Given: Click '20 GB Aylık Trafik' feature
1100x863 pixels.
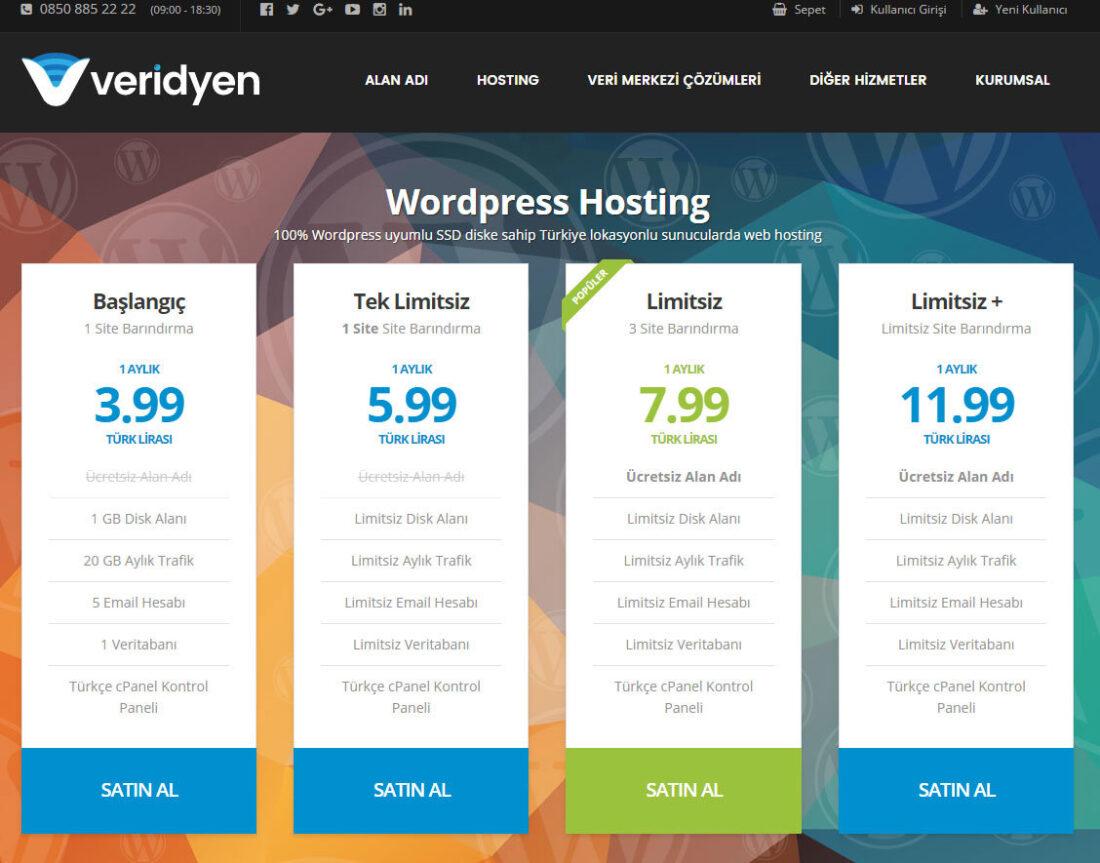Looking at the screenshot, I should tap(139, 561).
